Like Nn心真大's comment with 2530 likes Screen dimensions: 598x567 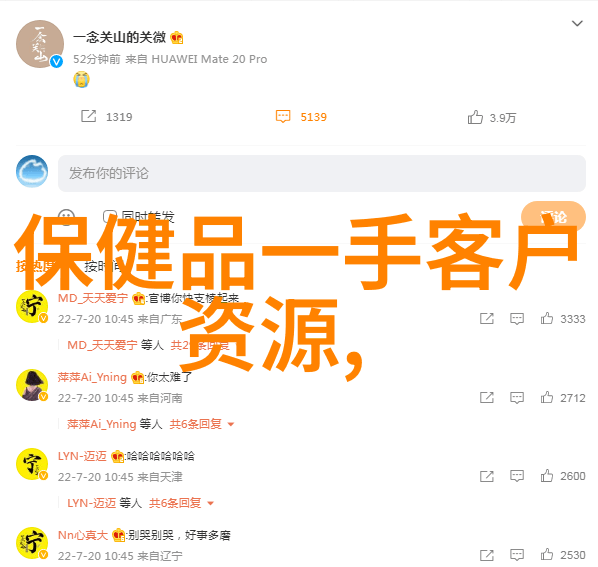(x=547, y=554)
